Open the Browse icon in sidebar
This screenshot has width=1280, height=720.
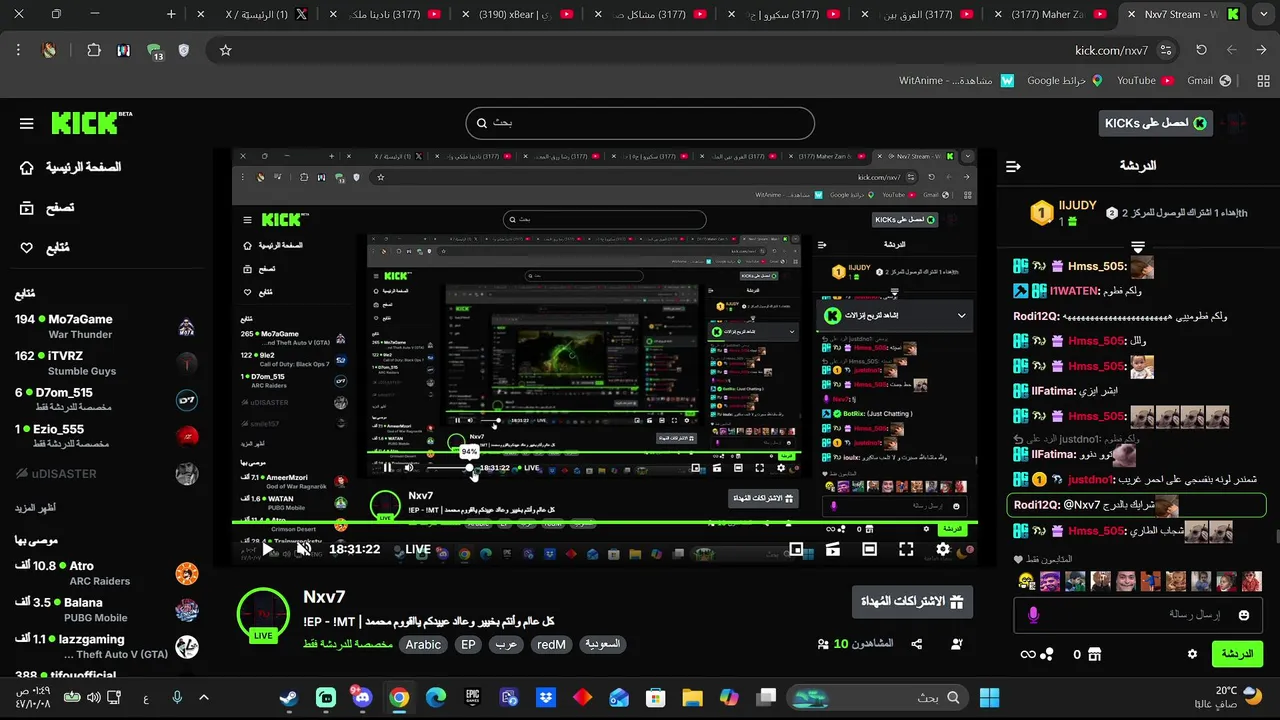tap(27, 208)
